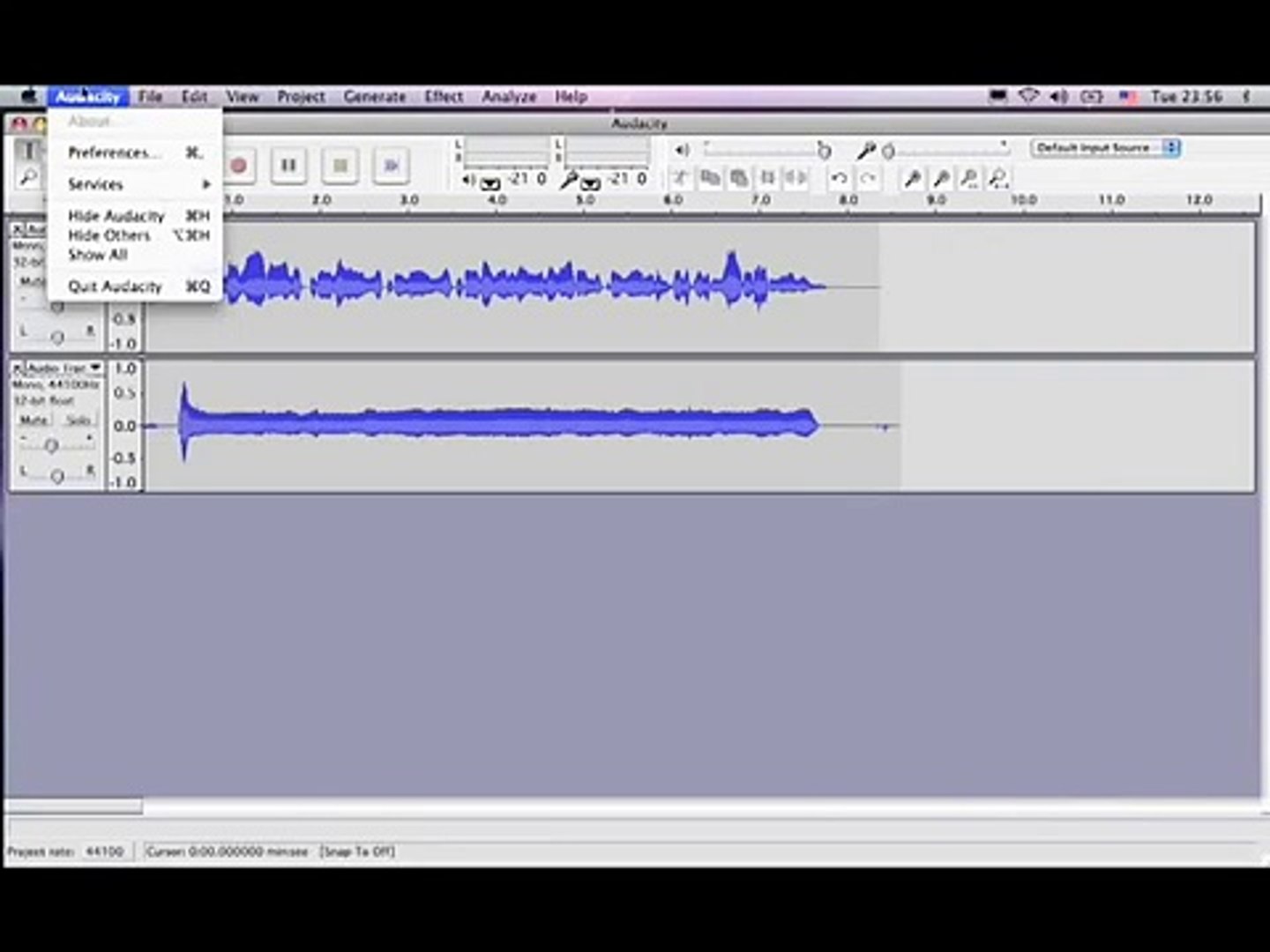Click the system volume icon in menu bar

point(1059,96)
